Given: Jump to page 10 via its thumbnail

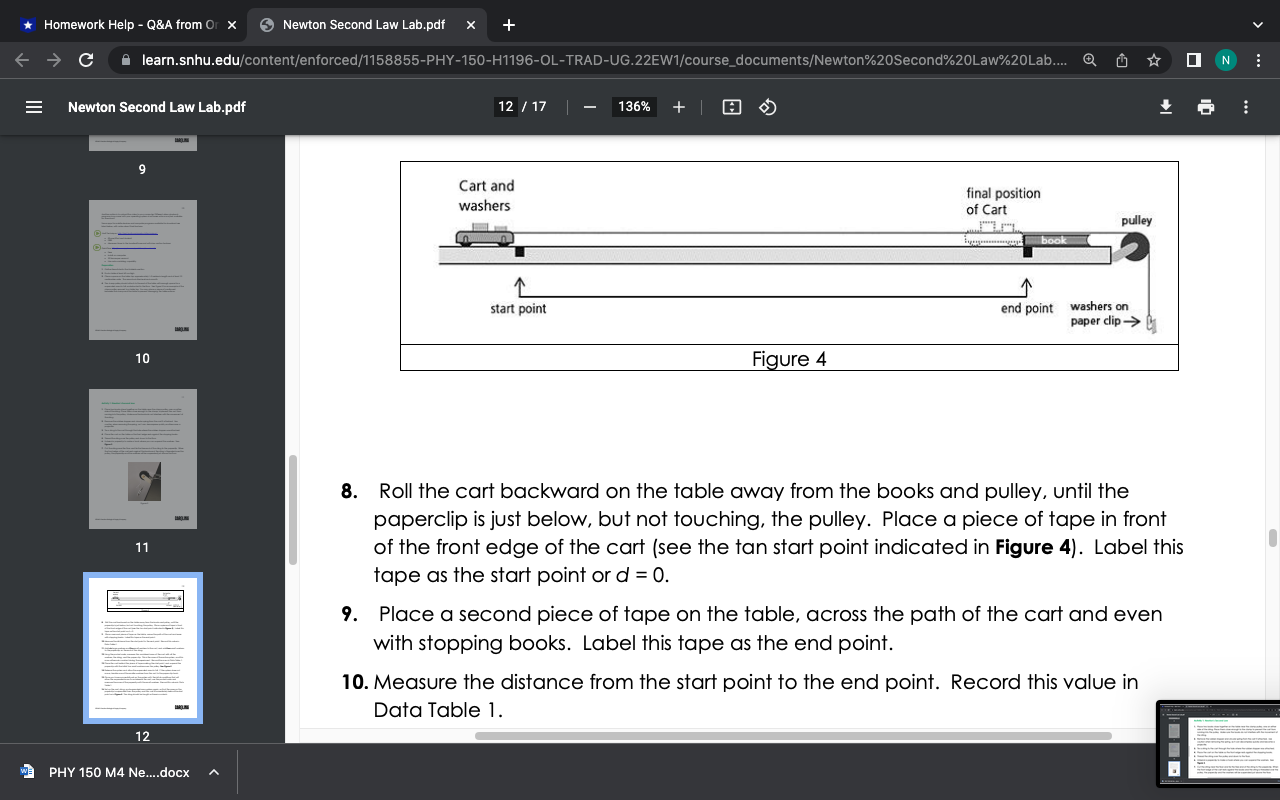Looking at the screenshot, I should click(142, 270).
